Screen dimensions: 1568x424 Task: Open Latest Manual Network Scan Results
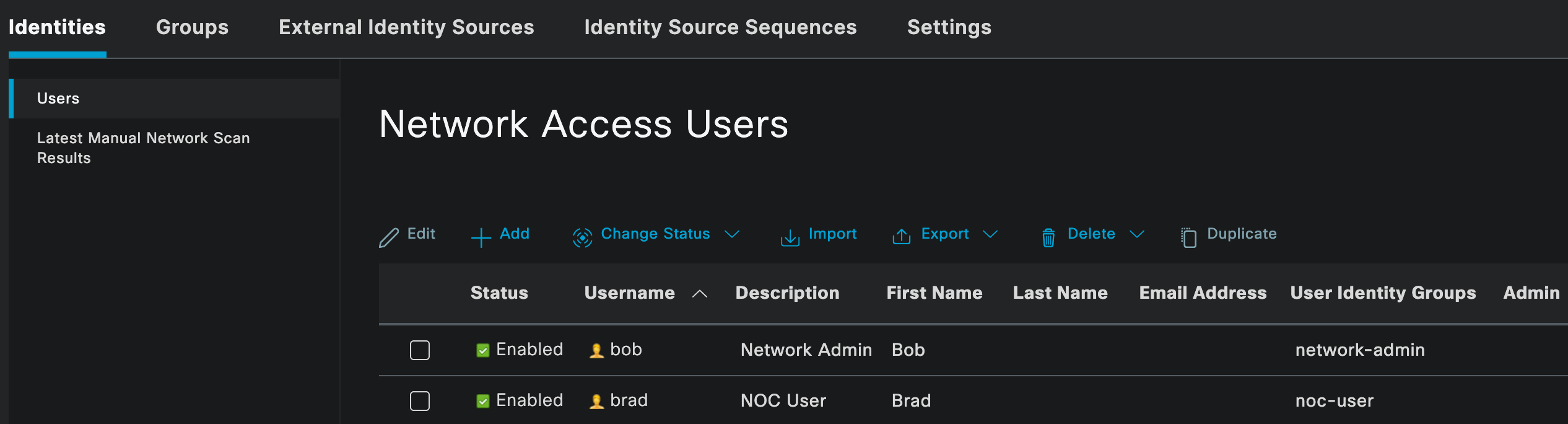click(x=143, y=148)
